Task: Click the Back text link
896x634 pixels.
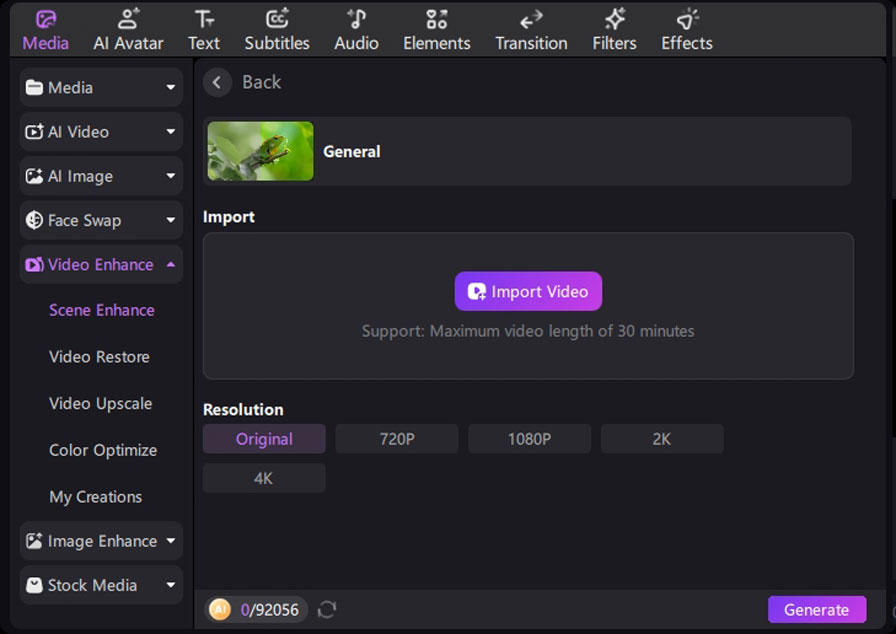Action: click(x=262, y=82)
